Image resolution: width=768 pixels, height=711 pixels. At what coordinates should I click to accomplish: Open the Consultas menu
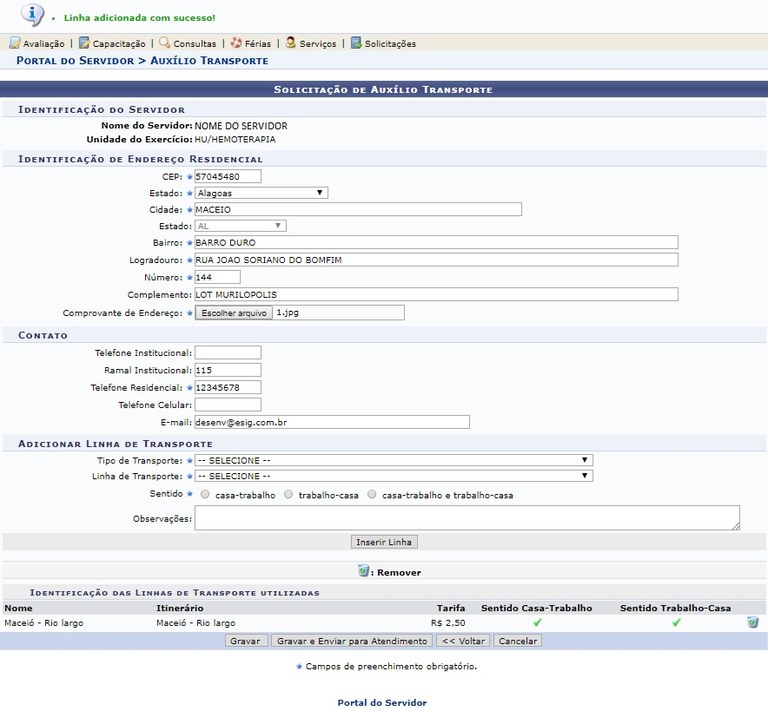[194, 44]
